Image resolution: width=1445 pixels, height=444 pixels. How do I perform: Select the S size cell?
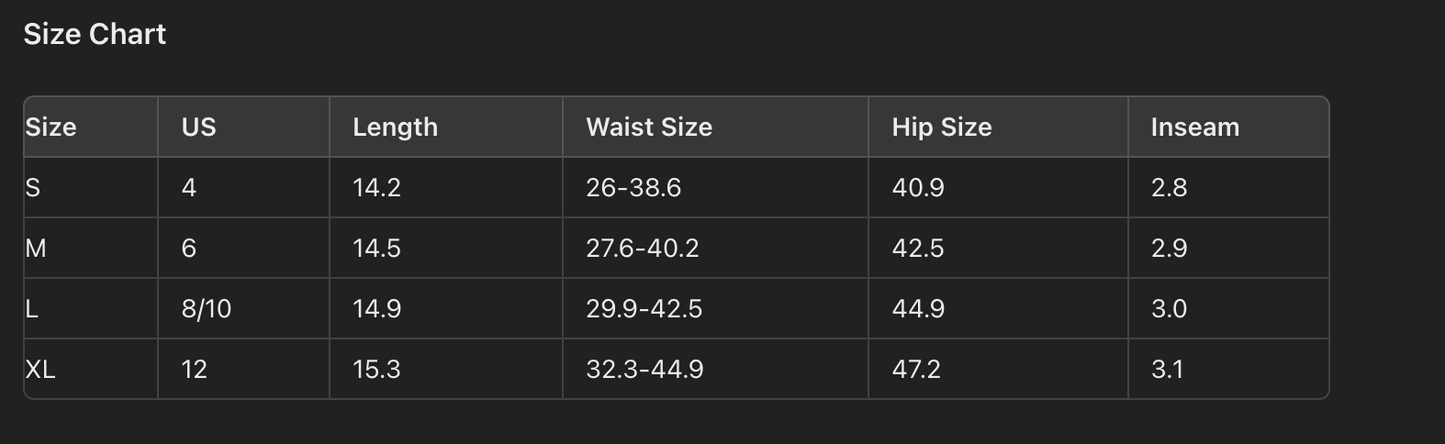coord(33,188)
